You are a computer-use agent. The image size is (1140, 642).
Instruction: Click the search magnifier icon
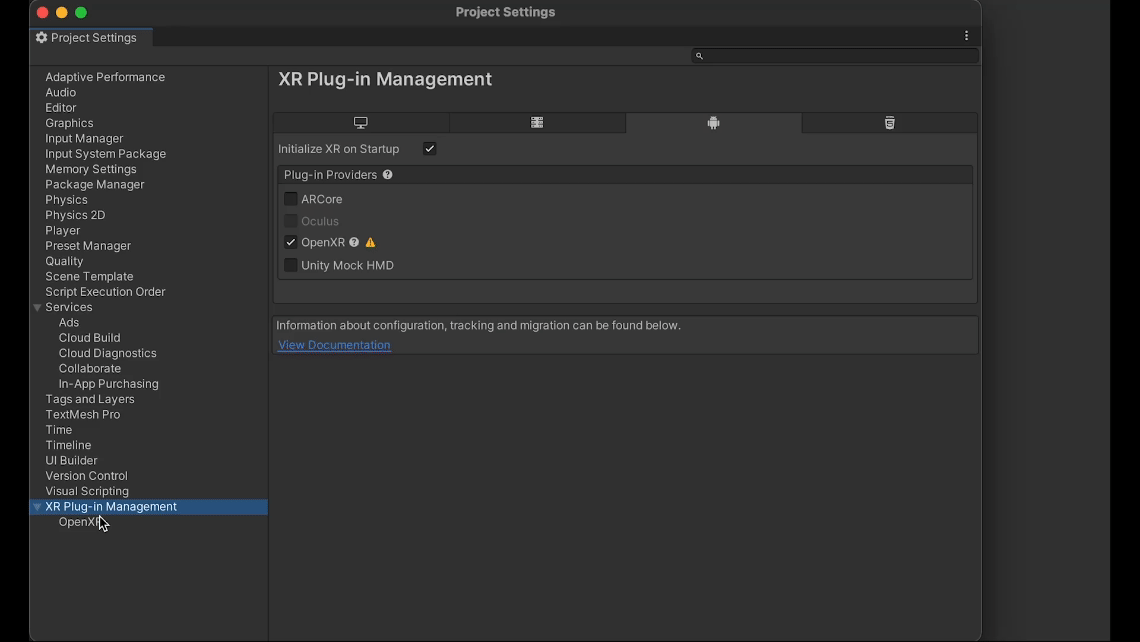point(699,56)
